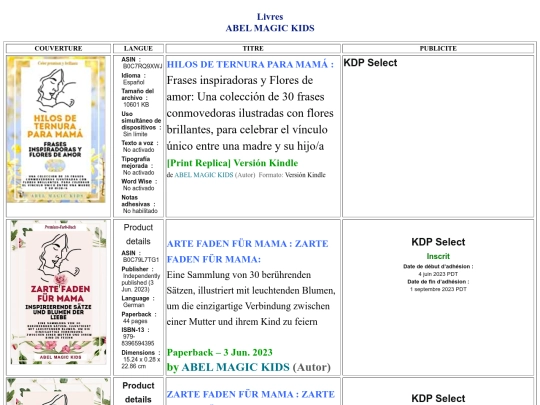Select the '15.24 x 0.28 x 22.86 cm' dimensions text
Viewport: 540px width, 405px height.
pyautogui.click(x=141, y=363)
